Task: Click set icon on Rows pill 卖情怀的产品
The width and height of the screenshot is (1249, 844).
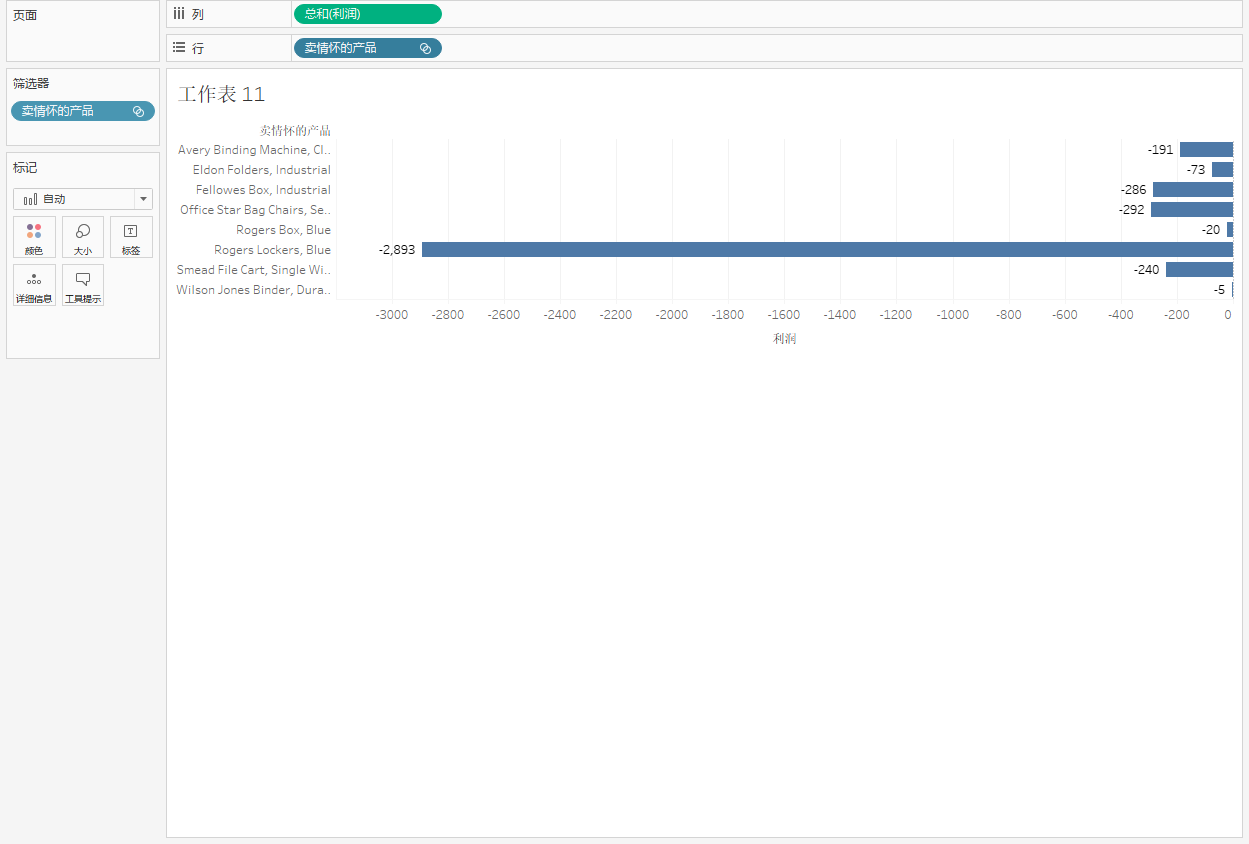Action: pyautogui.click(x=425, y=48)
